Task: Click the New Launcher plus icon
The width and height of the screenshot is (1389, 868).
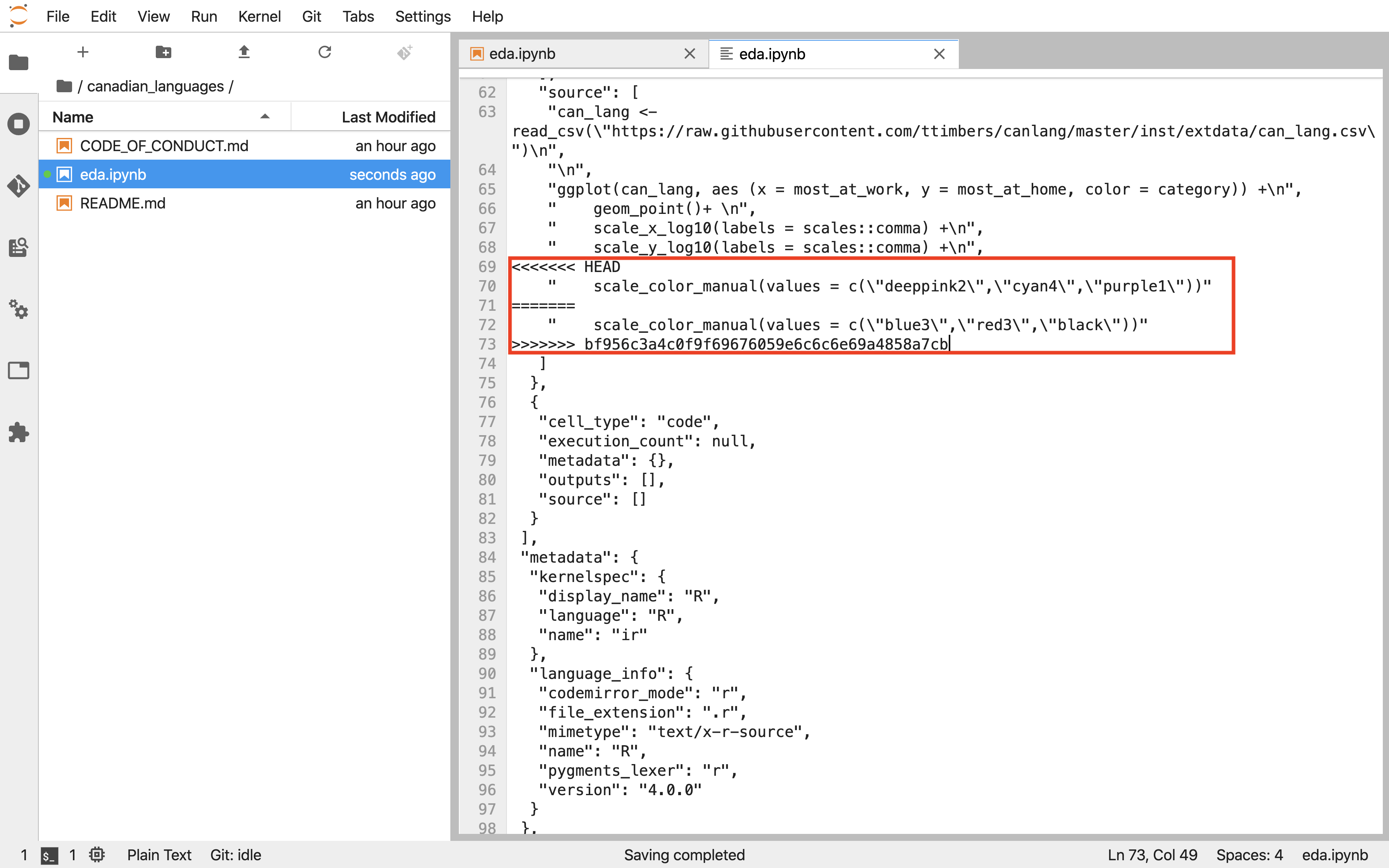Action: 83,52
